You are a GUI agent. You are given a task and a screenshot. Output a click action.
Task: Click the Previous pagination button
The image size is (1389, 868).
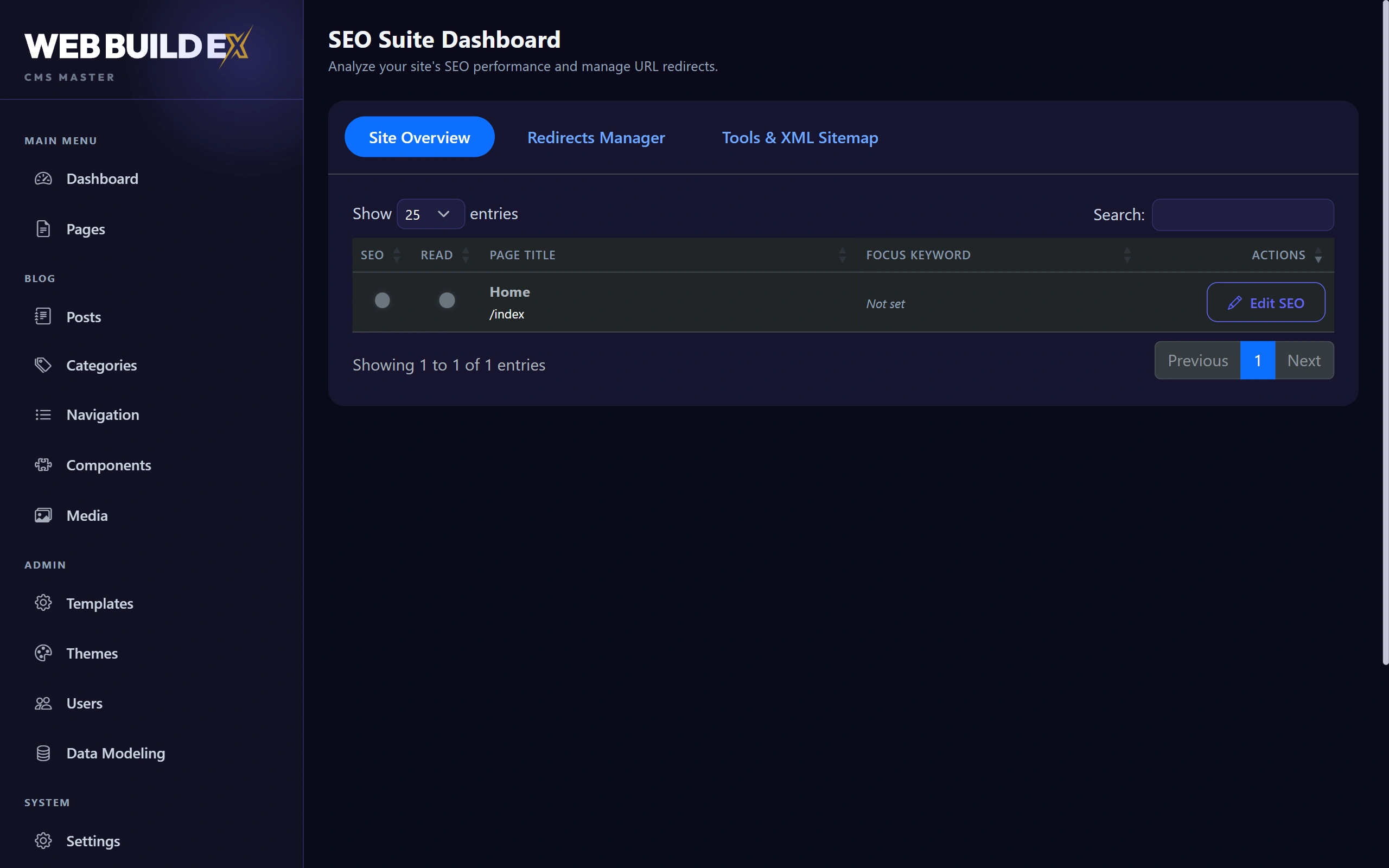1197,361
